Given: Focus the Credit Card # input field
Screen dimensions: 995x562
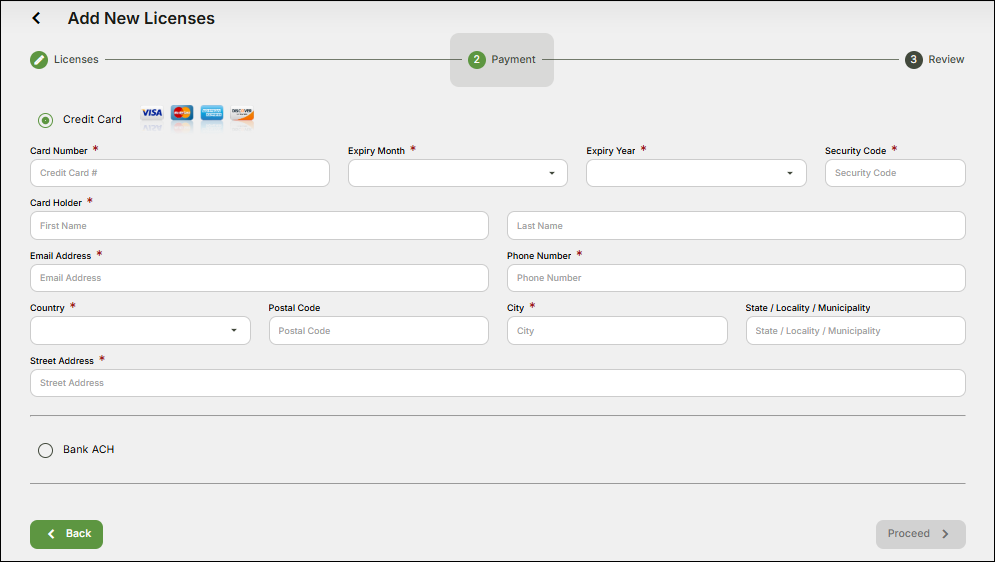Looking at the screenshot, I should click(x=180, y=173).
